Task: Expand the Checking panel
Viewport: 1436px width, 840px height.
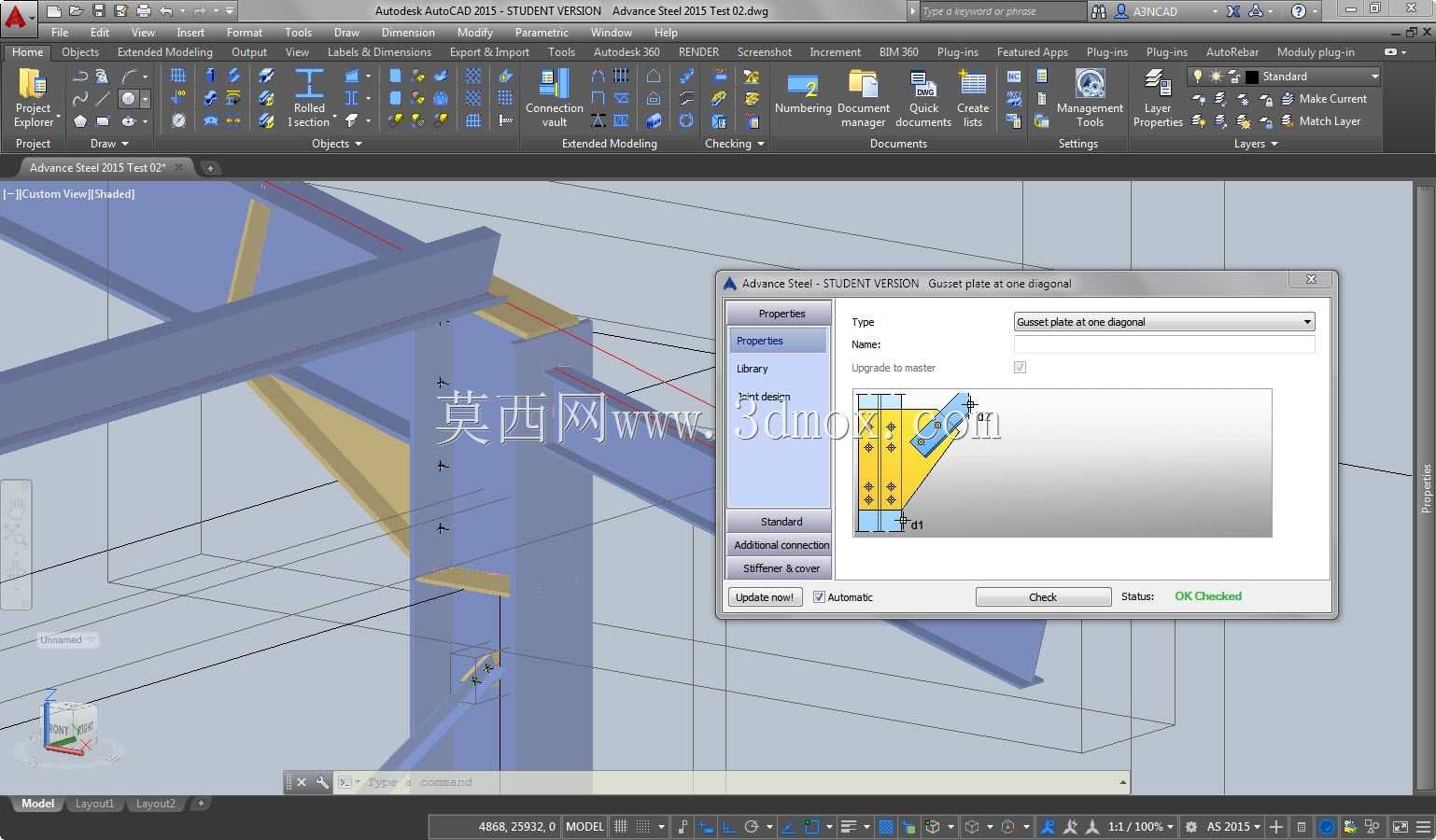Action: coord(735,144)
